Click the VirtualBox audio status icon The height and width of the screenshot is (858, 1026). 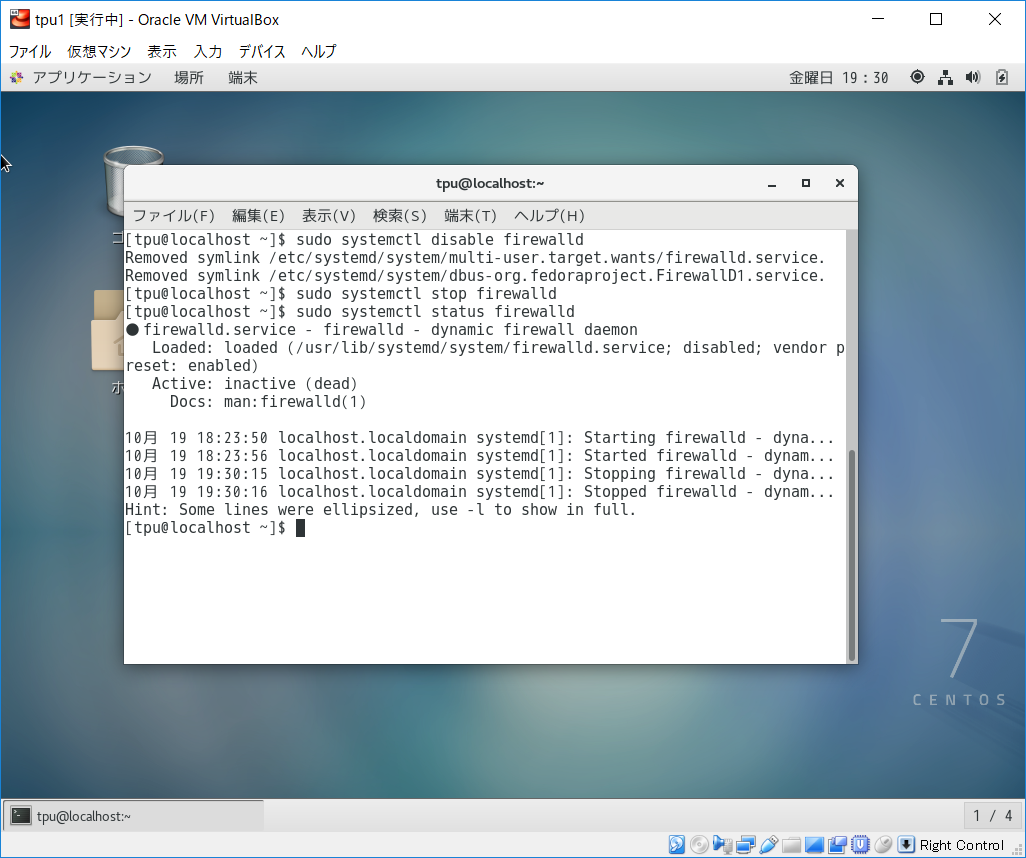(x=722, y=845)
